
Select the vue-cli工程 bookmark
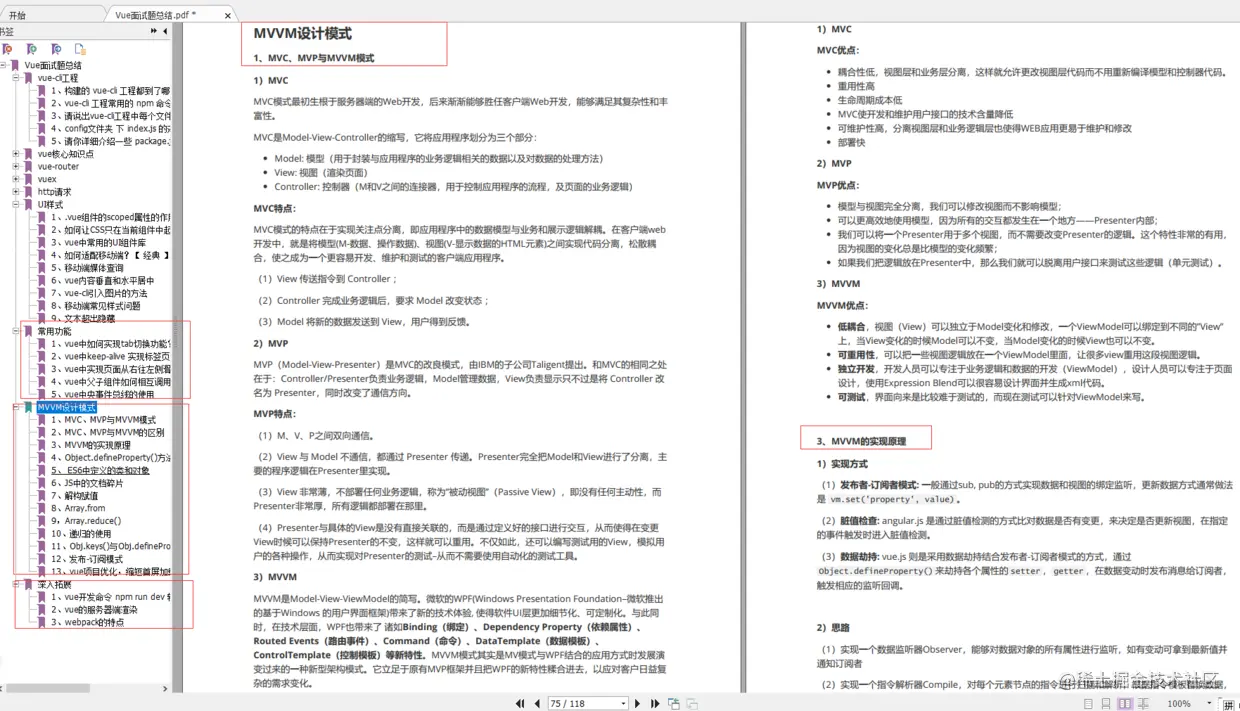(x=58, y=78)
